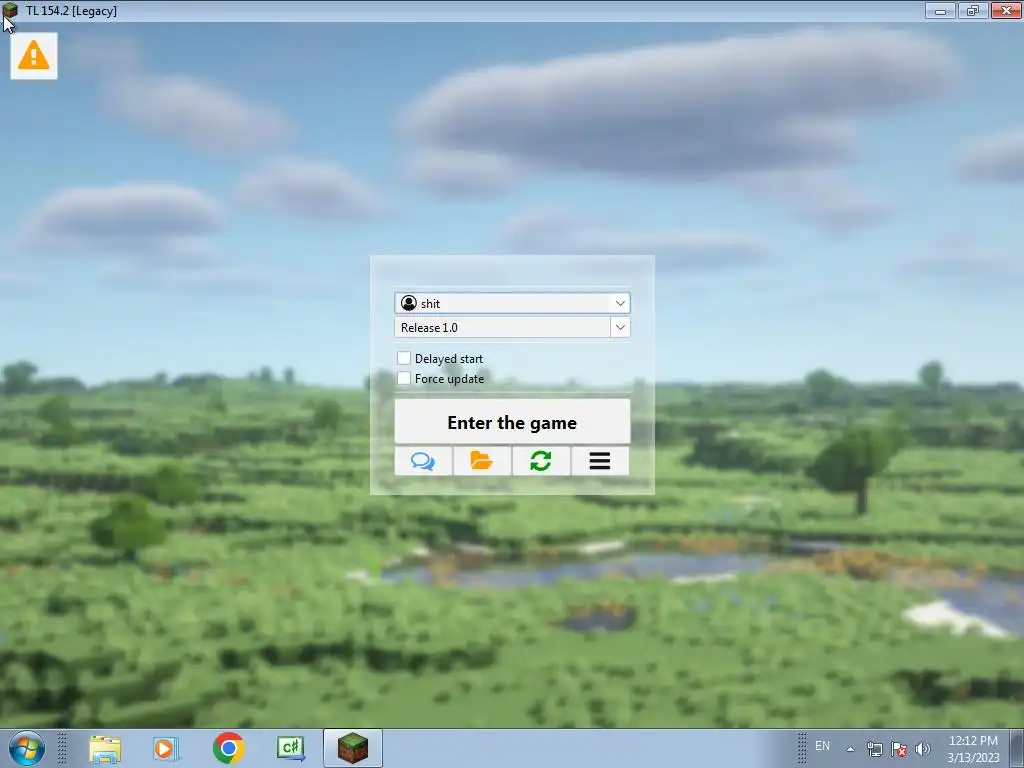The height and width of the screenshot is (768, 1024).
Task: Click the TL launcher icon in the title bar
Action: click(x=10, y=10)
